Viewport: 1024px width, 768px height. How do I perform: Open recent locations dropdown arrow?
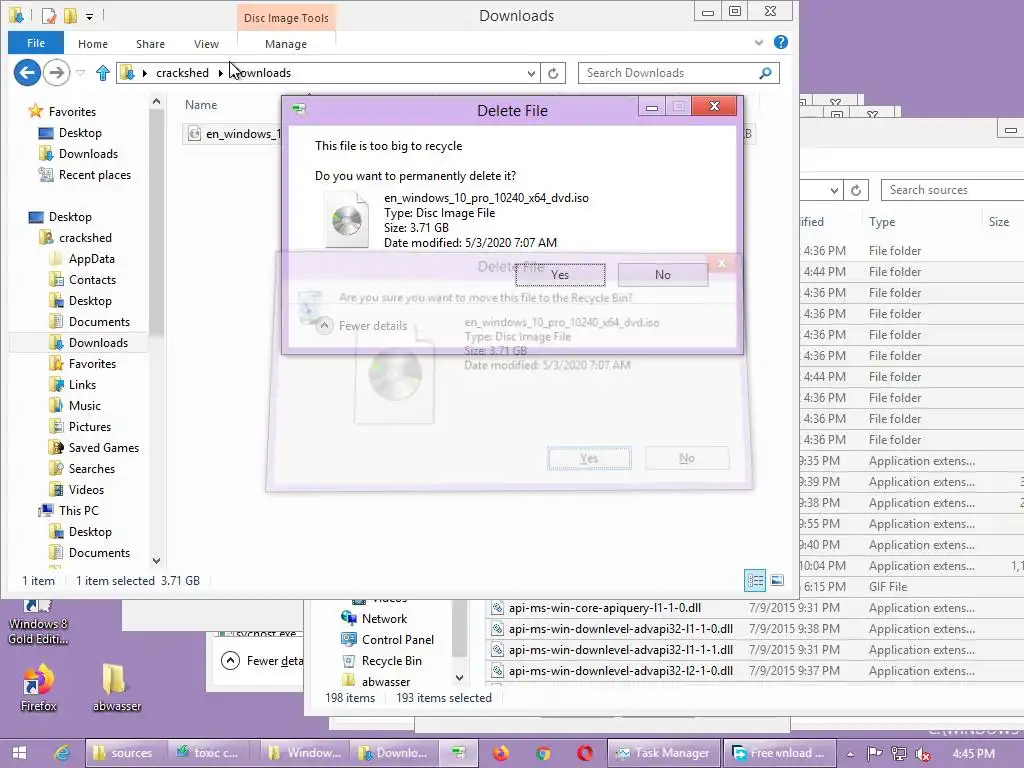80,73
